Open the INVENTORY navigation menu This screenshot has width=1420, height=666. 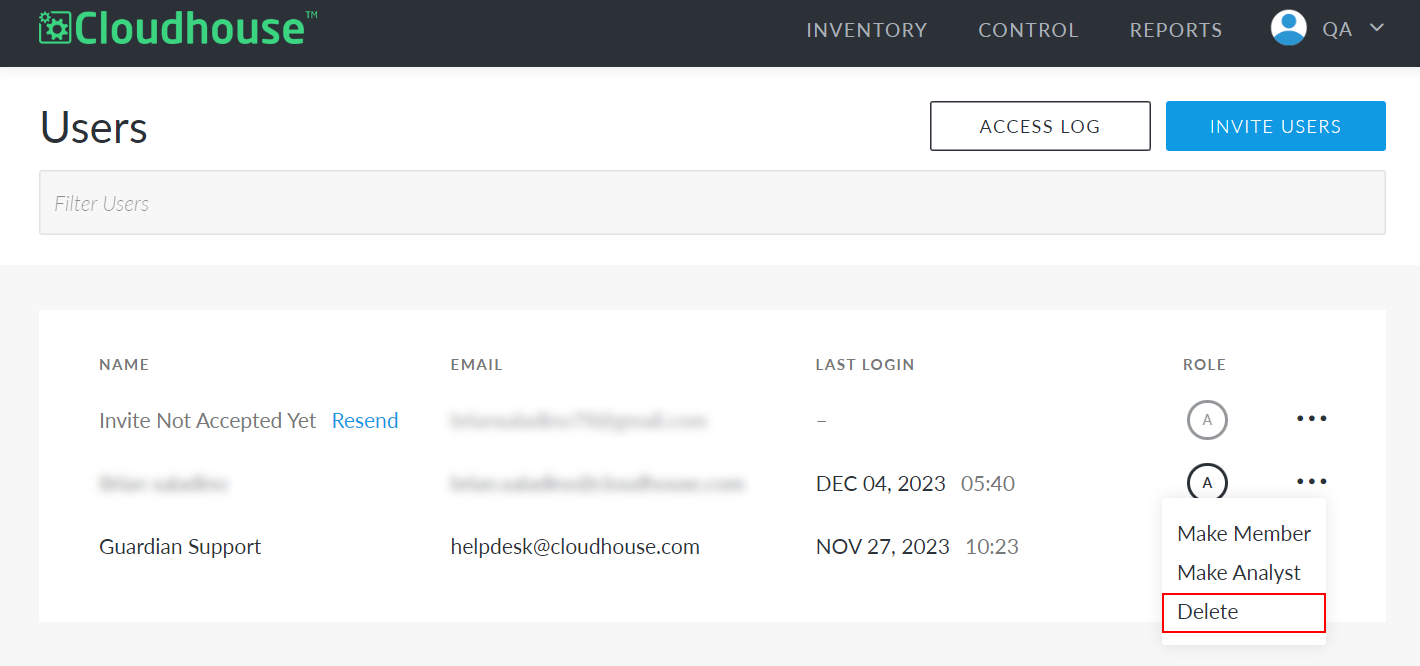point(867,30)
